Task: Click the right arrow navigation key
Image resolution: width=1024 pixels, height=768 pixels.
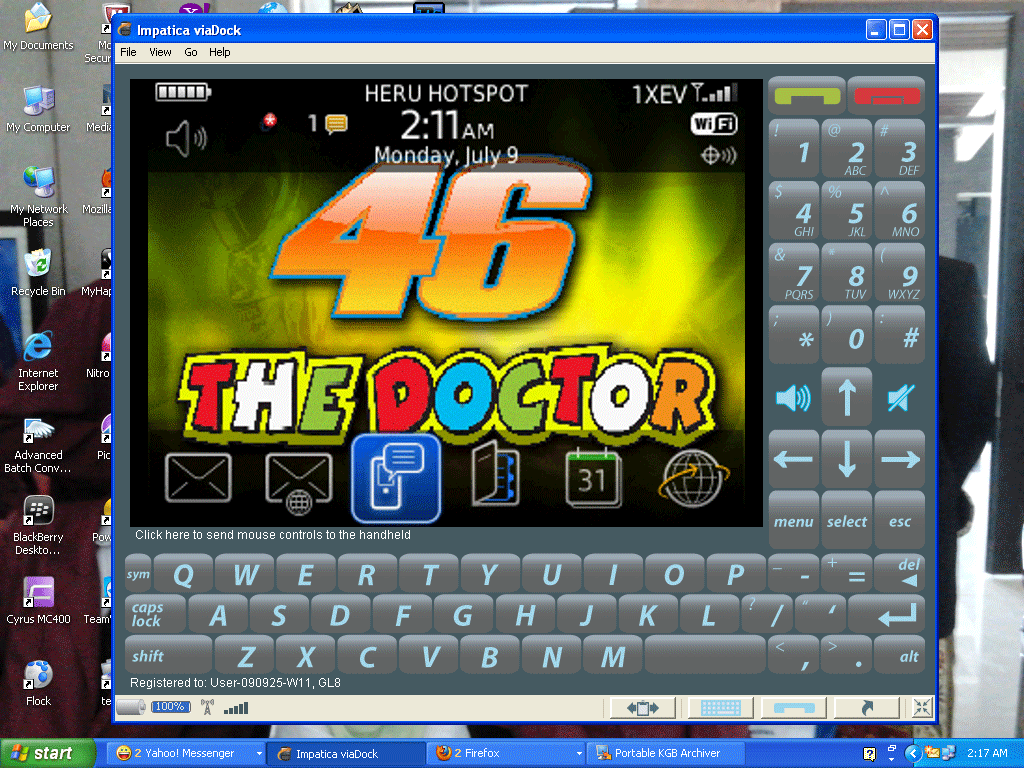Action: tap(900, 458)
